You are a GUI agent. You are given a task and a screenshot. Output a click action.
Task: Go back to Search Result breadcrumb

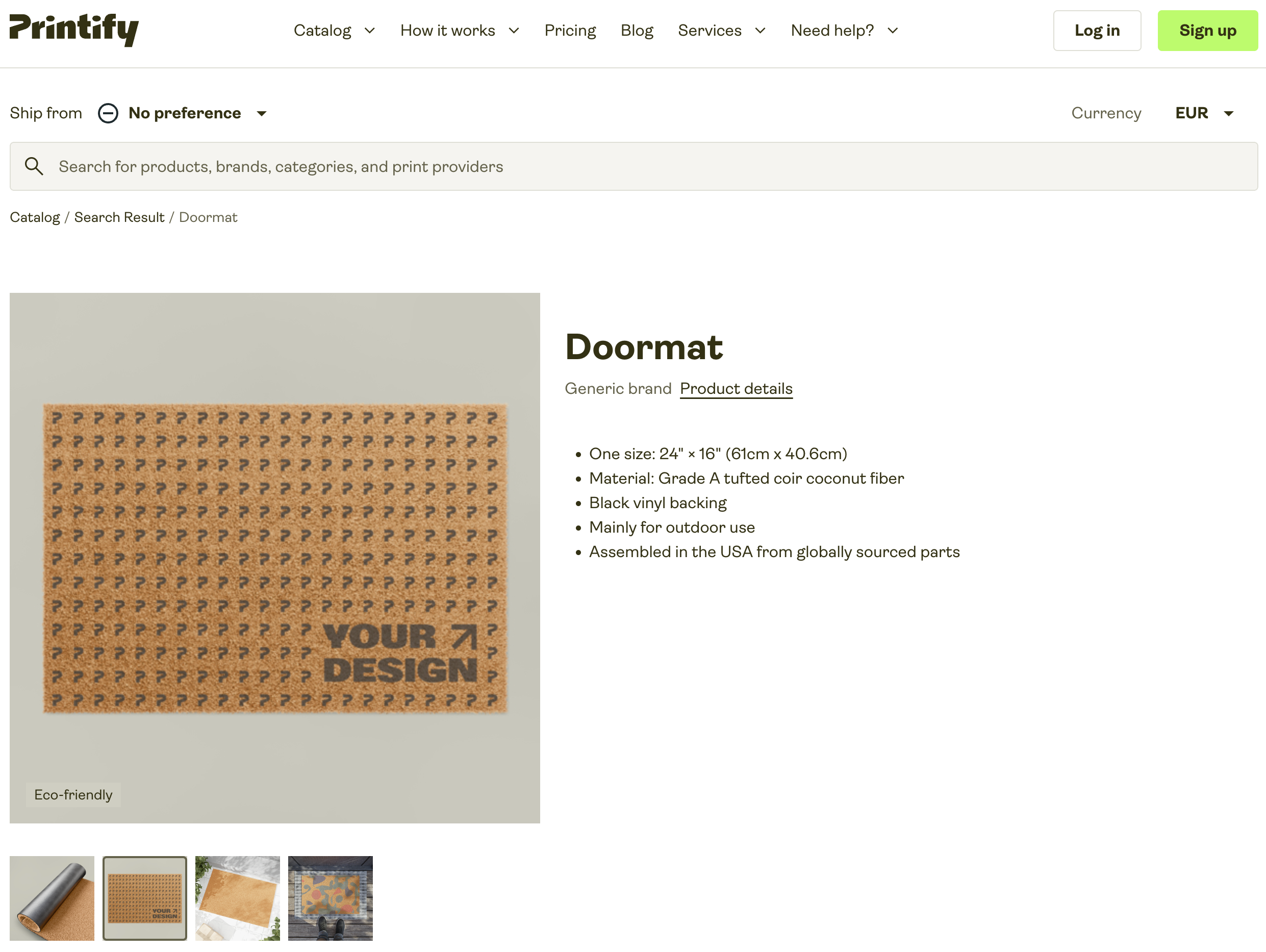pos(119,217)
